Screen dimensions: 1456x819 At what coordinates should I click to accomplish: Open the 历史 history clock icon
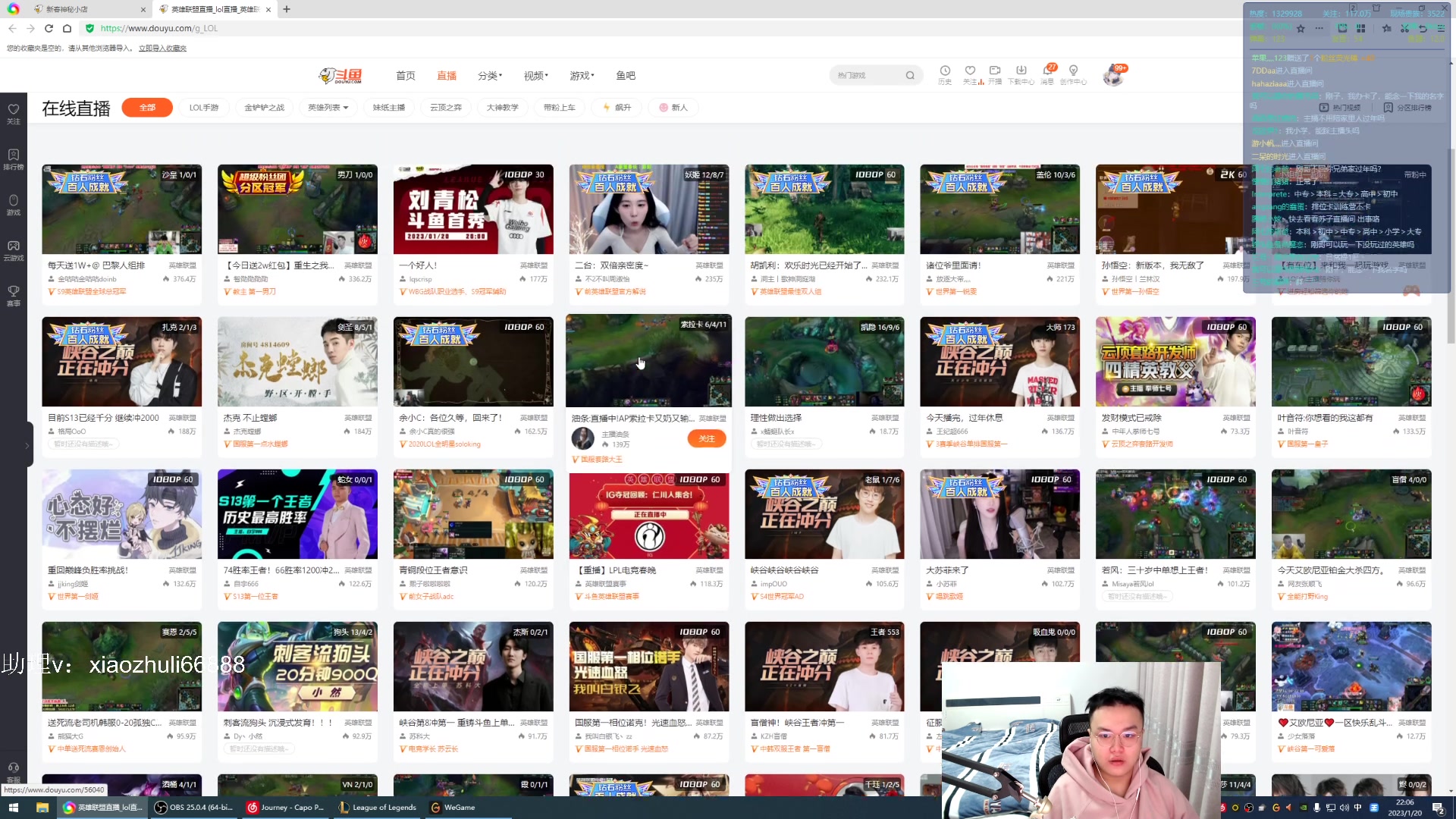pyautogui.click(x=945, y=71)
